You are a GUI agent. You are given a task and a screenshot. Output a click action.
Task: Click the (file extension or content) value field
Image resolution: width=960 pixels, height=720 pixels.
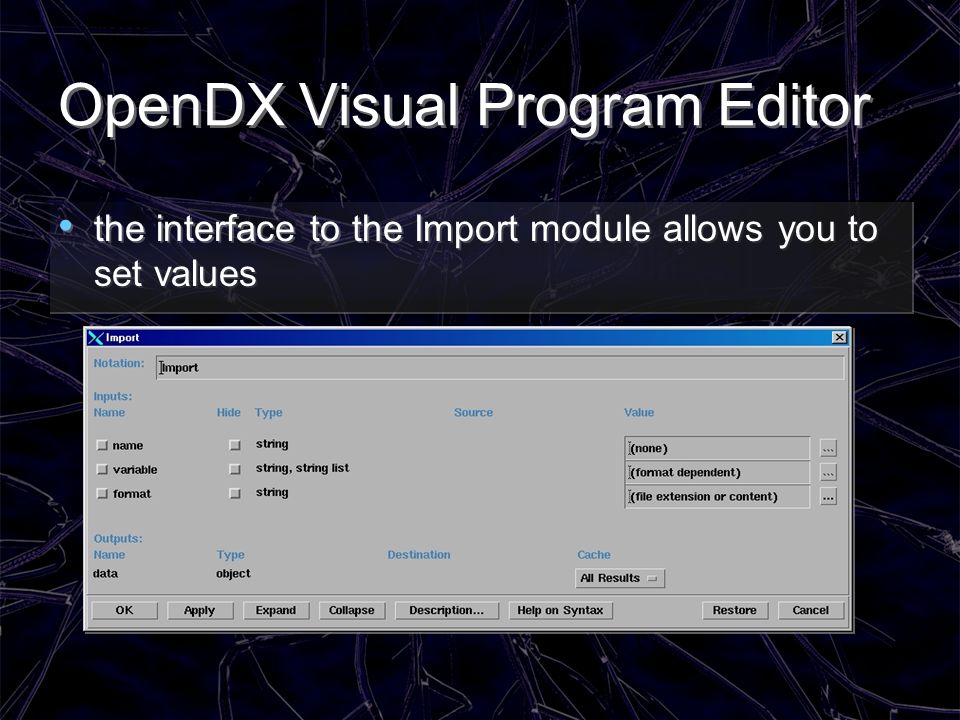point(717,497)
